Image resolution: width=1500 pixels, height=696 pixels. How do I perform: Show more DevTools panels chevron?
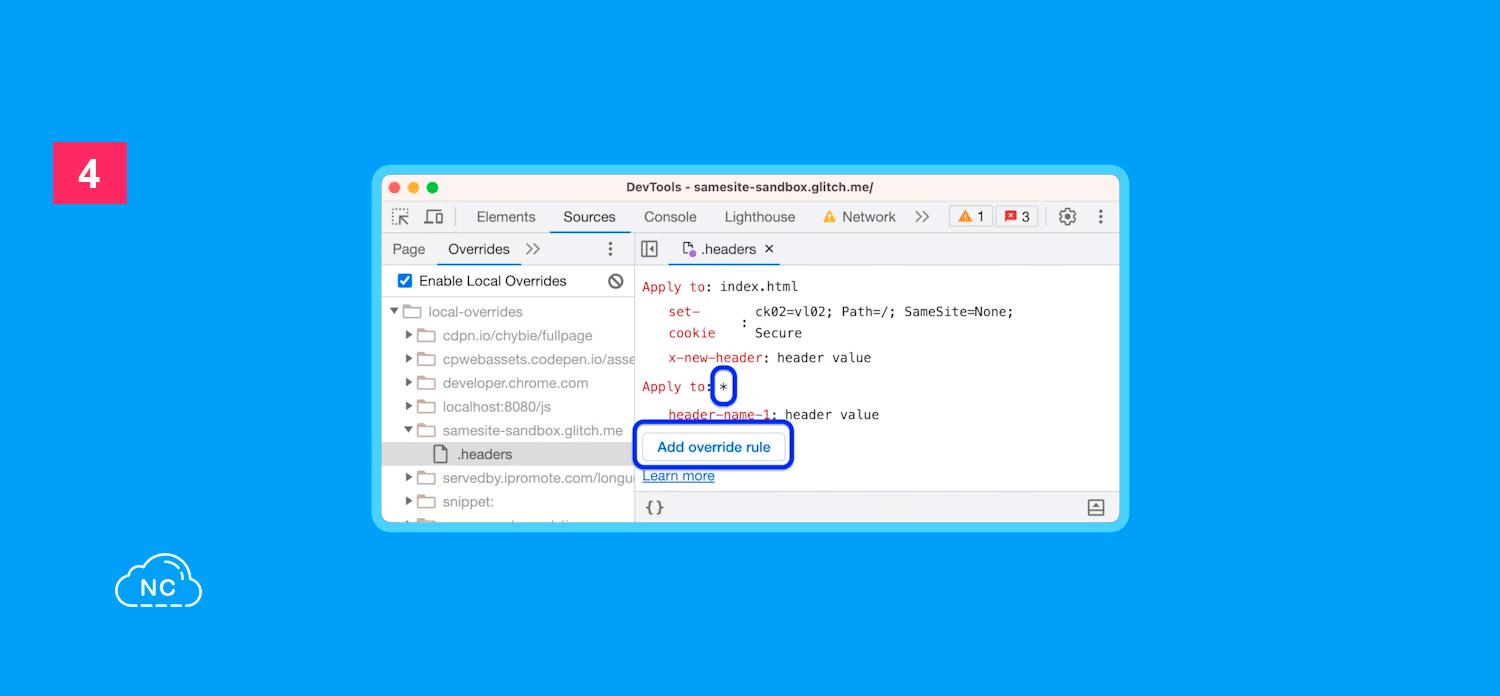point(922,217)
